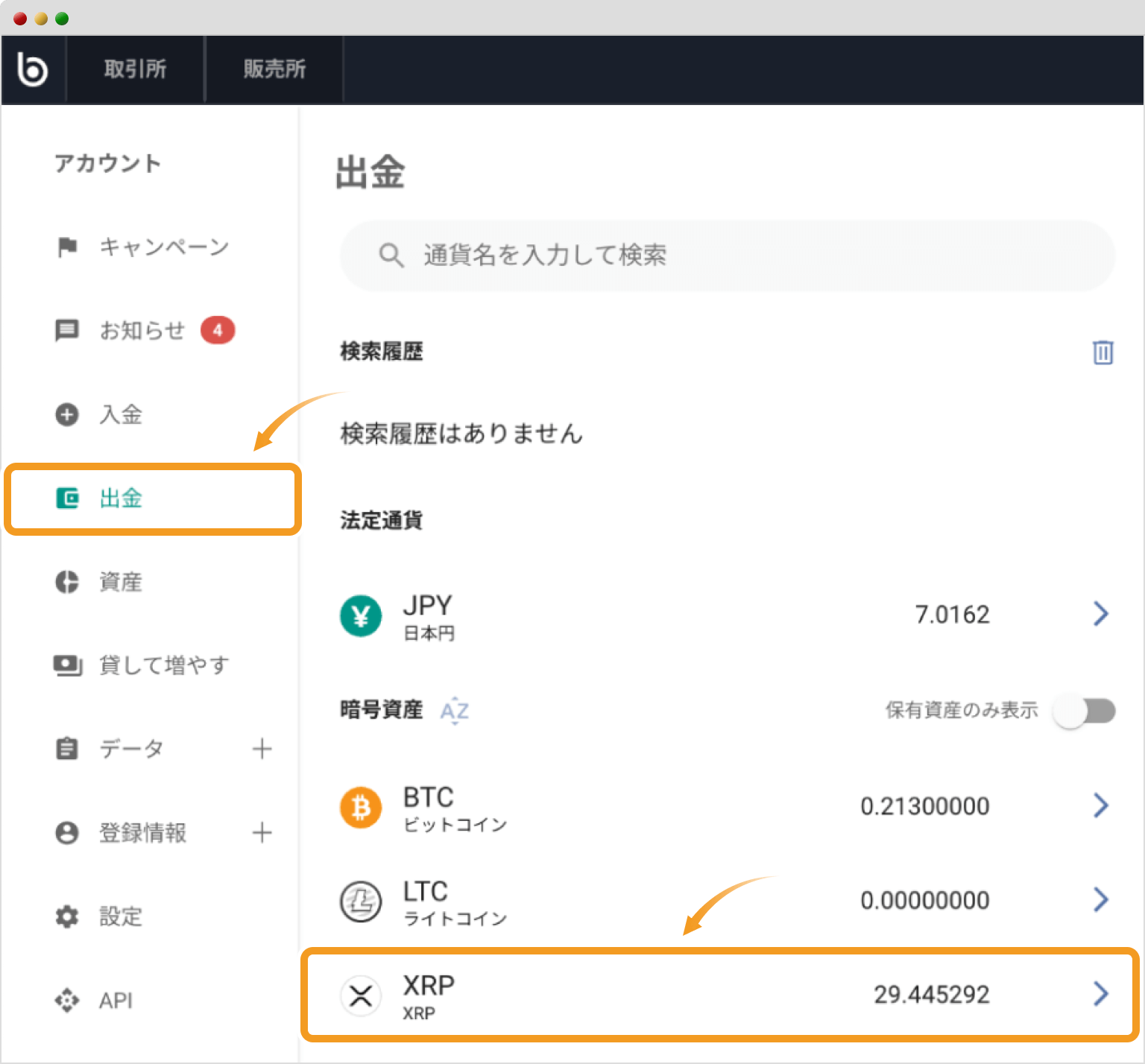Click the API icon
The height and width of the screenshot is (1064, 1145).
pyautogui.click(x=67, y=1001)
